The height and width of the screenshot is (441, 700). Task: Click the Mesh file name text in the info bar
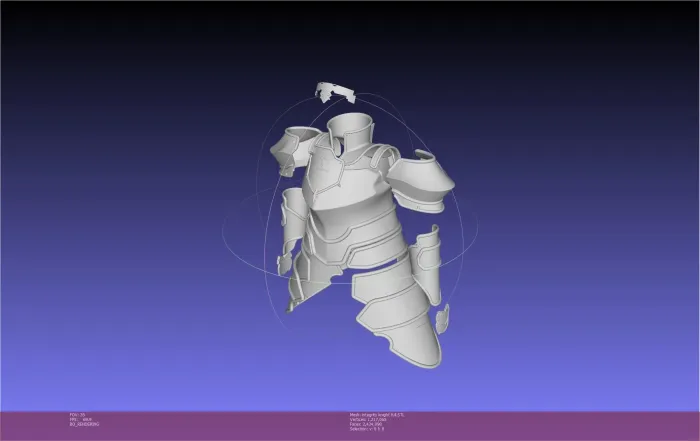pyautogui.click(x=377, y=415)
